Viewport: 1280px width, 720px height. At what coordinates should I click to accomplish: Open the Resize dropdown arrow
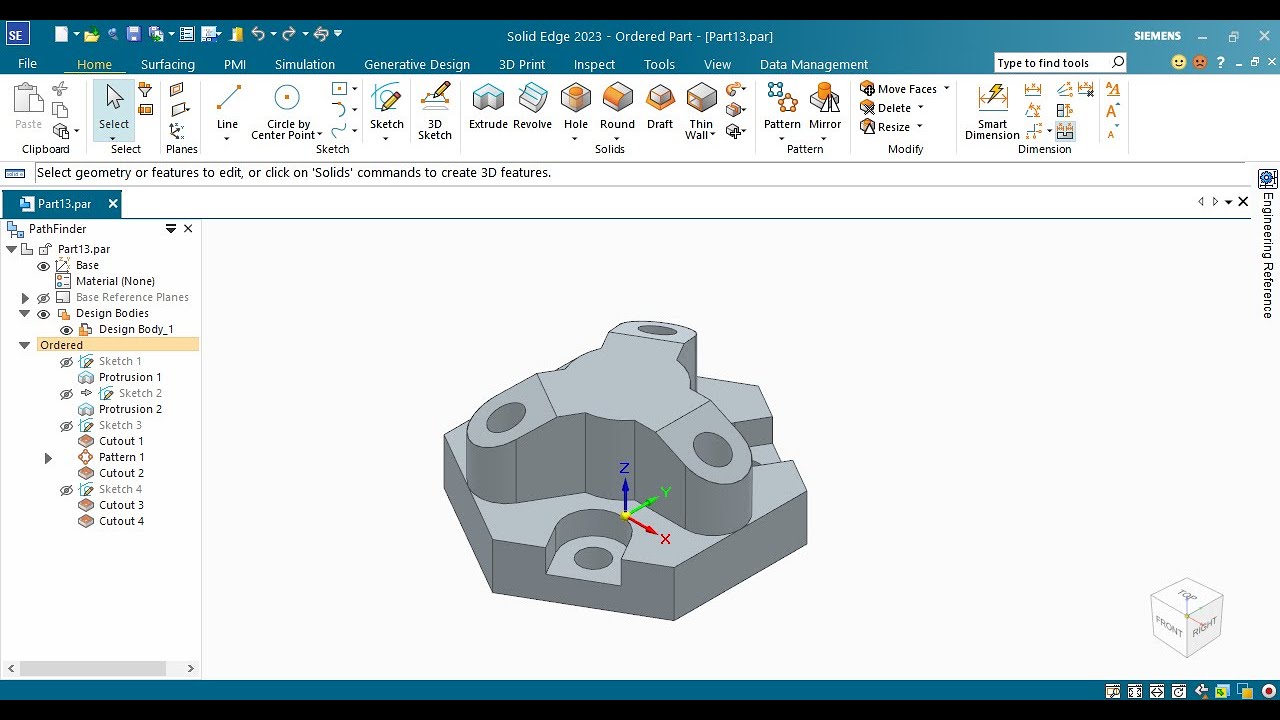tap(919, 127)
